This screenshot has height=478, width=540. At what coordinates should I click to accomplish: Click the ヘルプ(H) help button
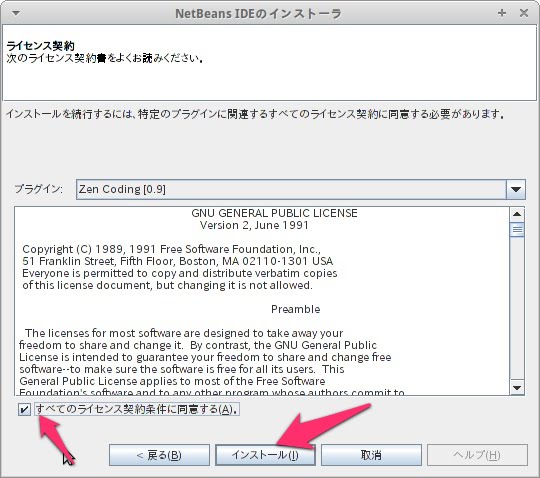477,455
